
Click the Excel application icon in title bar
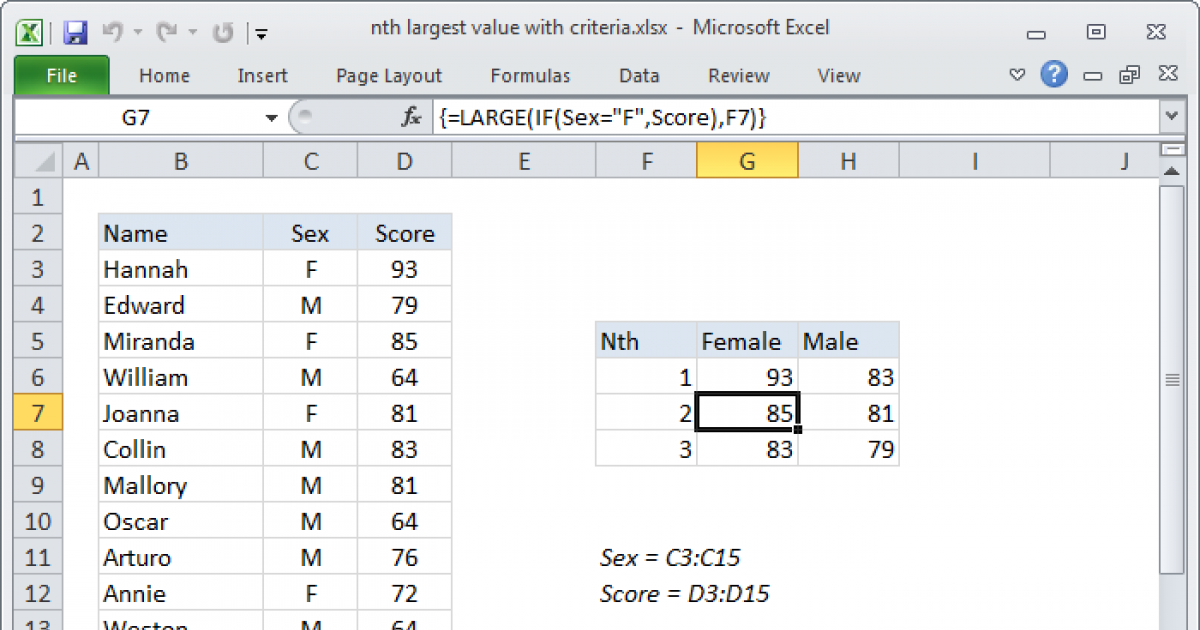click(29, 32)
